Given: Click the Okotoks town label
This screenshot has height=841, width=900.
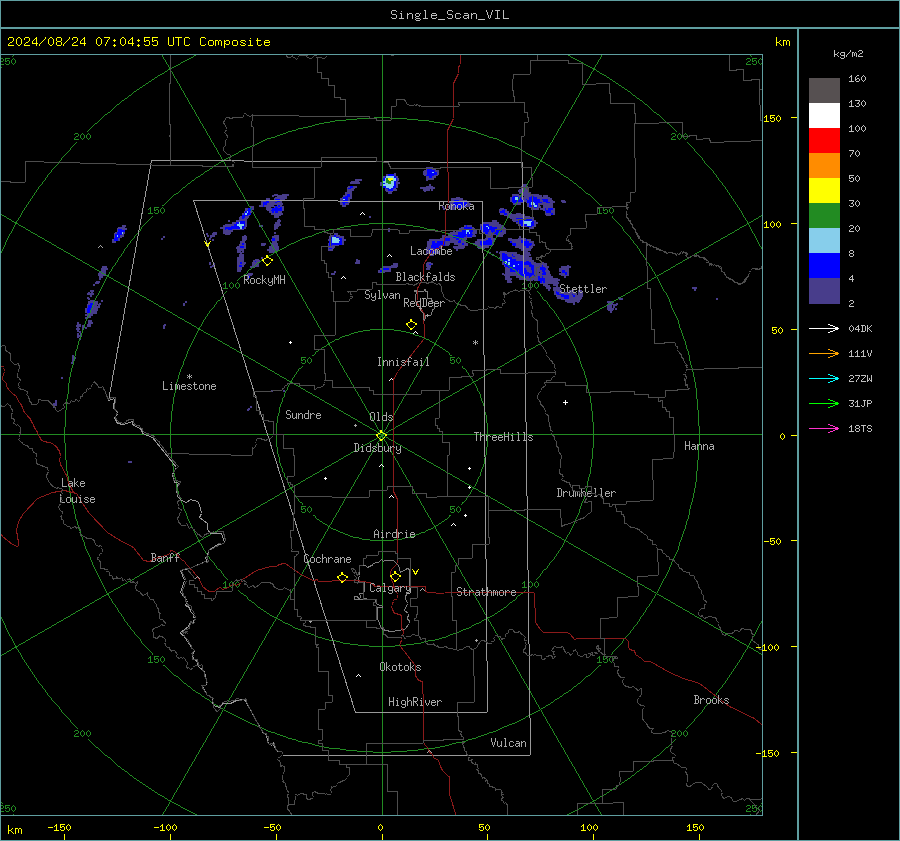Looking at the screenshot, I should point(400,667).
